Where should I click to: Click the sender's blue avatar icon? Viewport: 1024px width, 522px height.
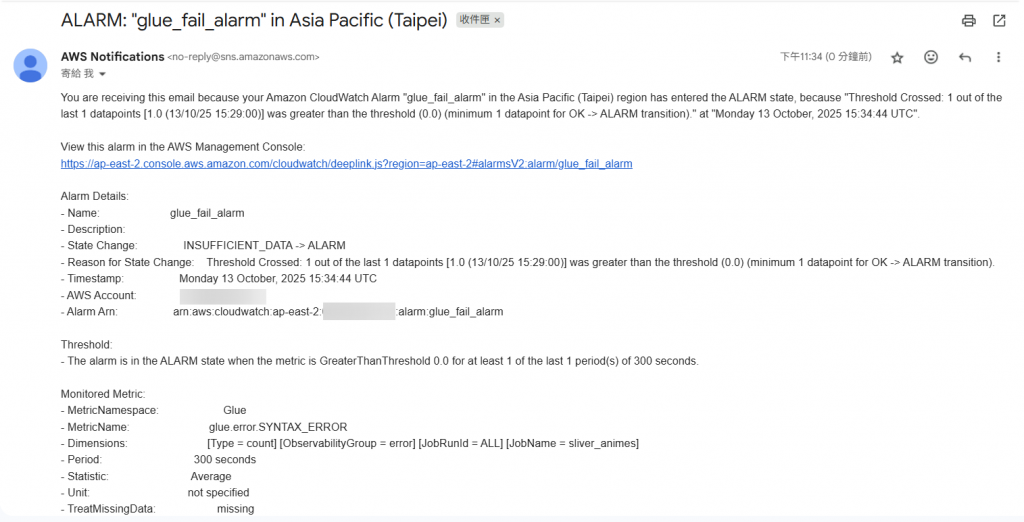click(30, 65)
